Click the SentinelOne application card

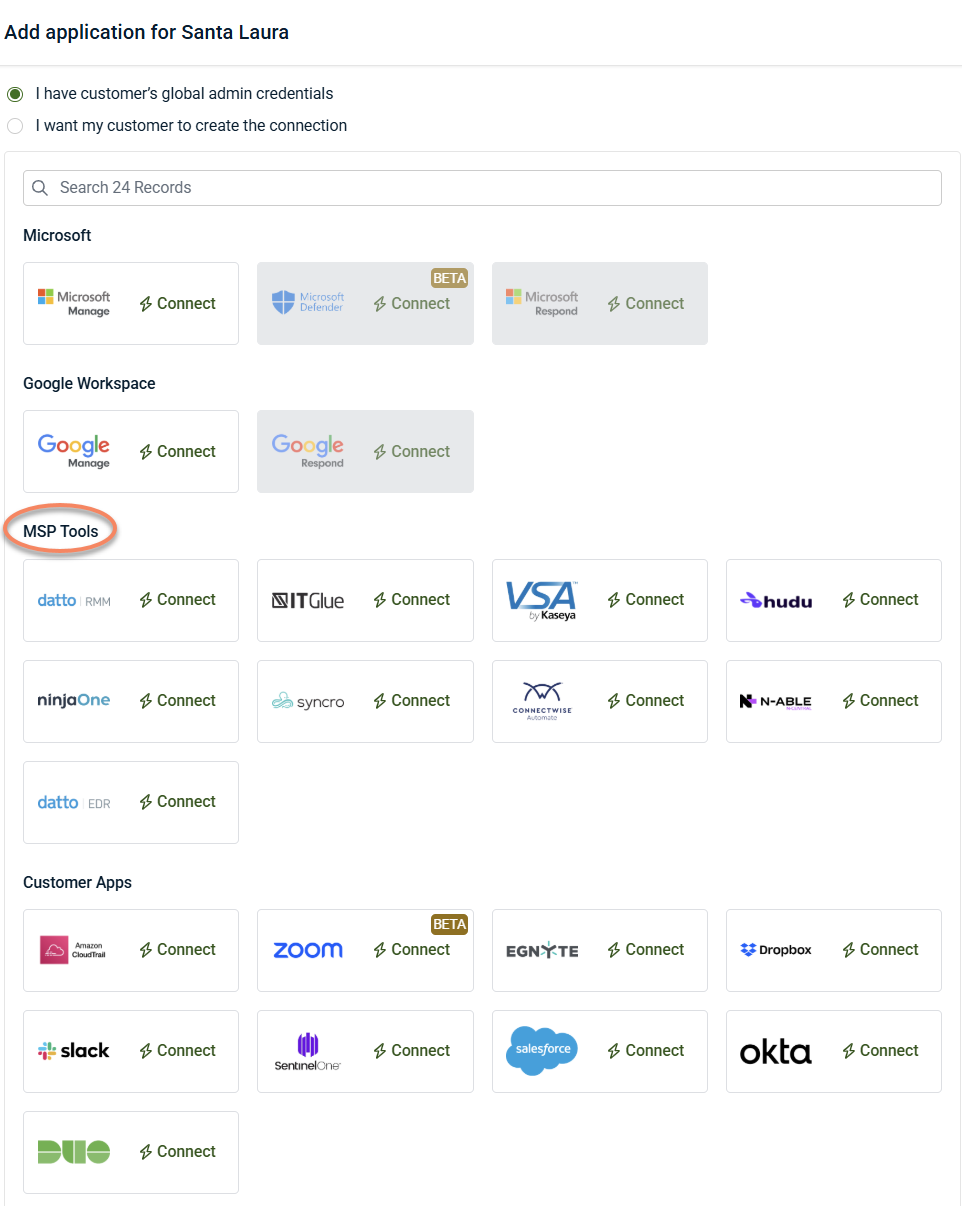tap(365, 1051)
